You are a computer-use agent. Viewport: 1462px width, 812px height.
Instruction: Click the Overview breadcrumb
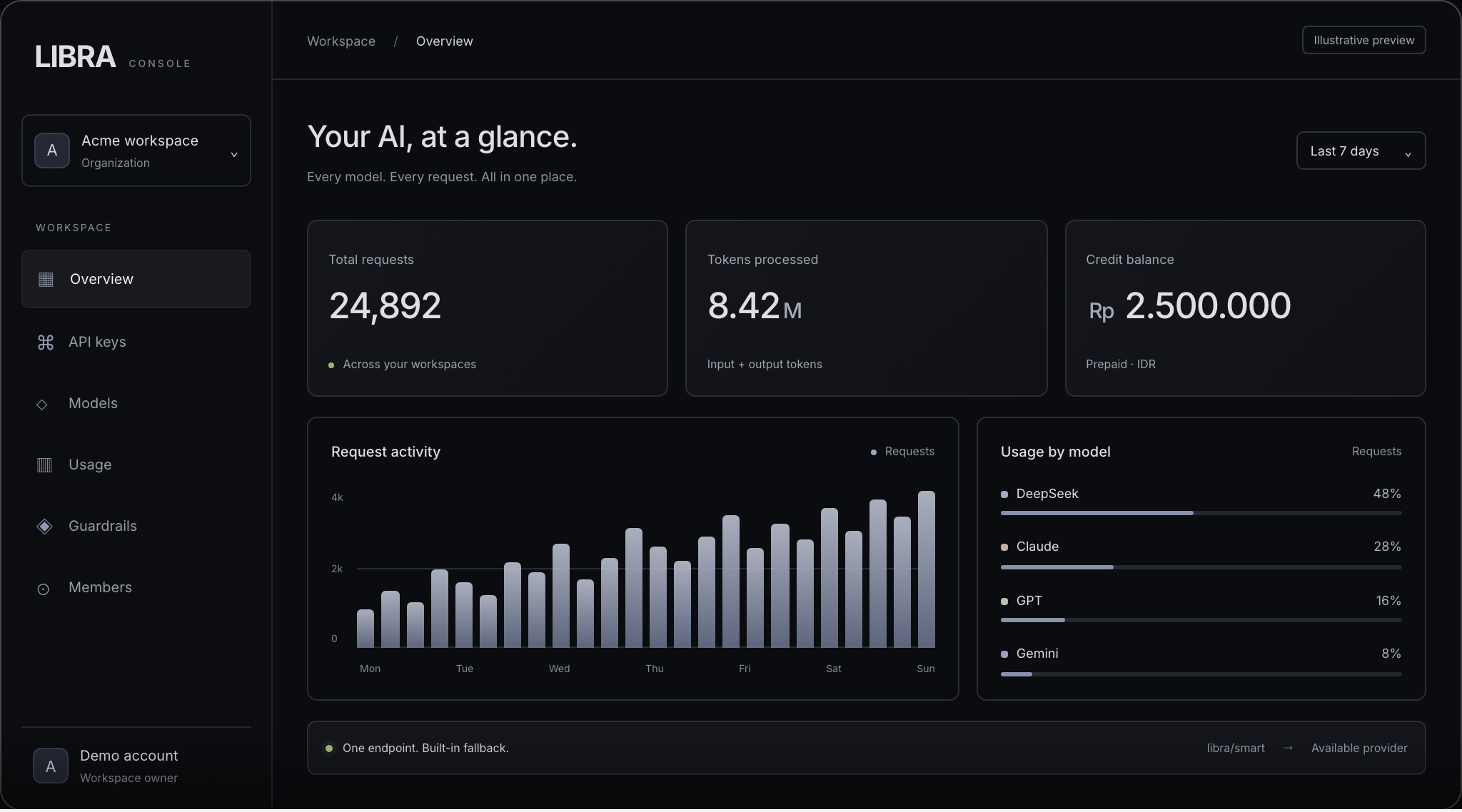click(x=444, y=41)
